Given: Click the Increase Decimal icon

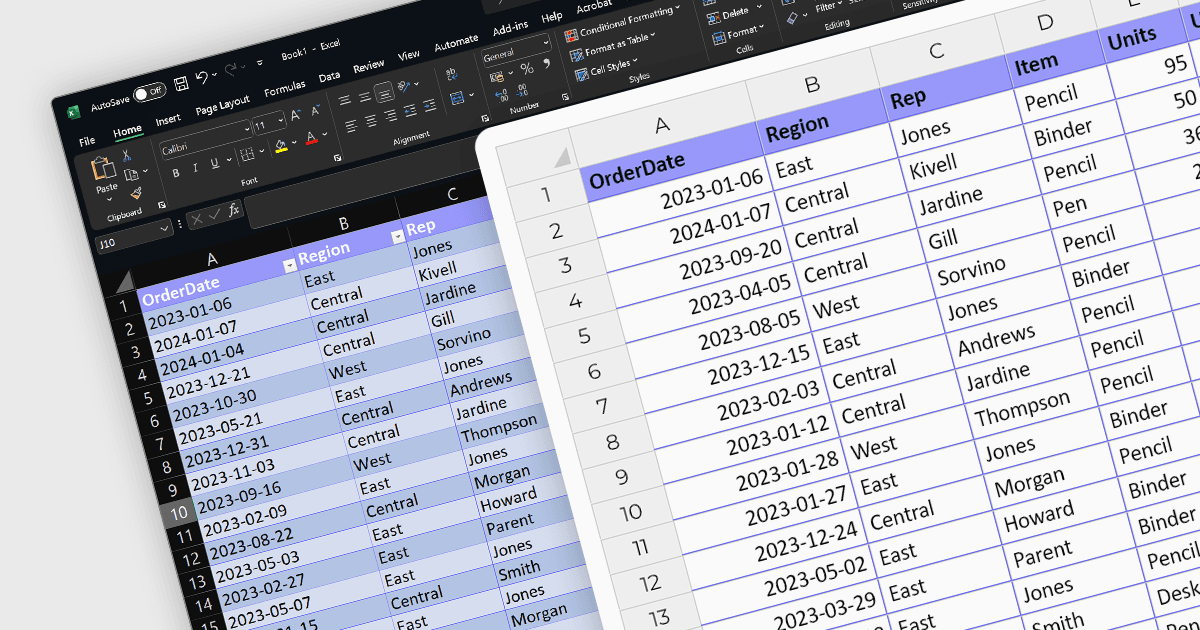Looking at the screenshot, I should [x=501, y=96].
